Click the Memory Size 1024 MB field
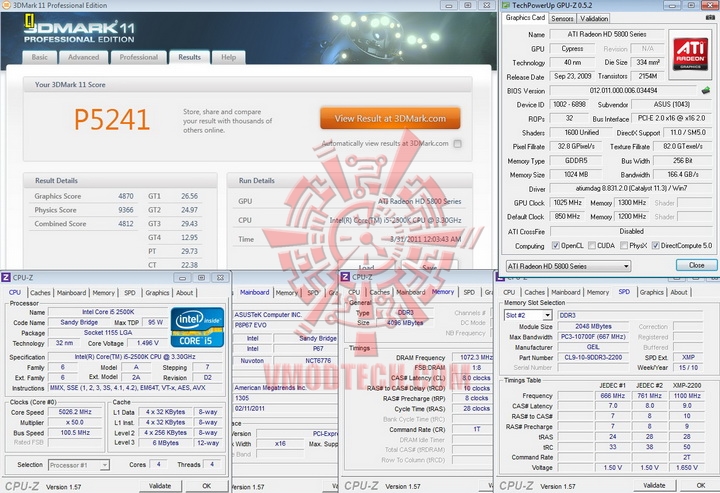 click(x=576, y=174)
